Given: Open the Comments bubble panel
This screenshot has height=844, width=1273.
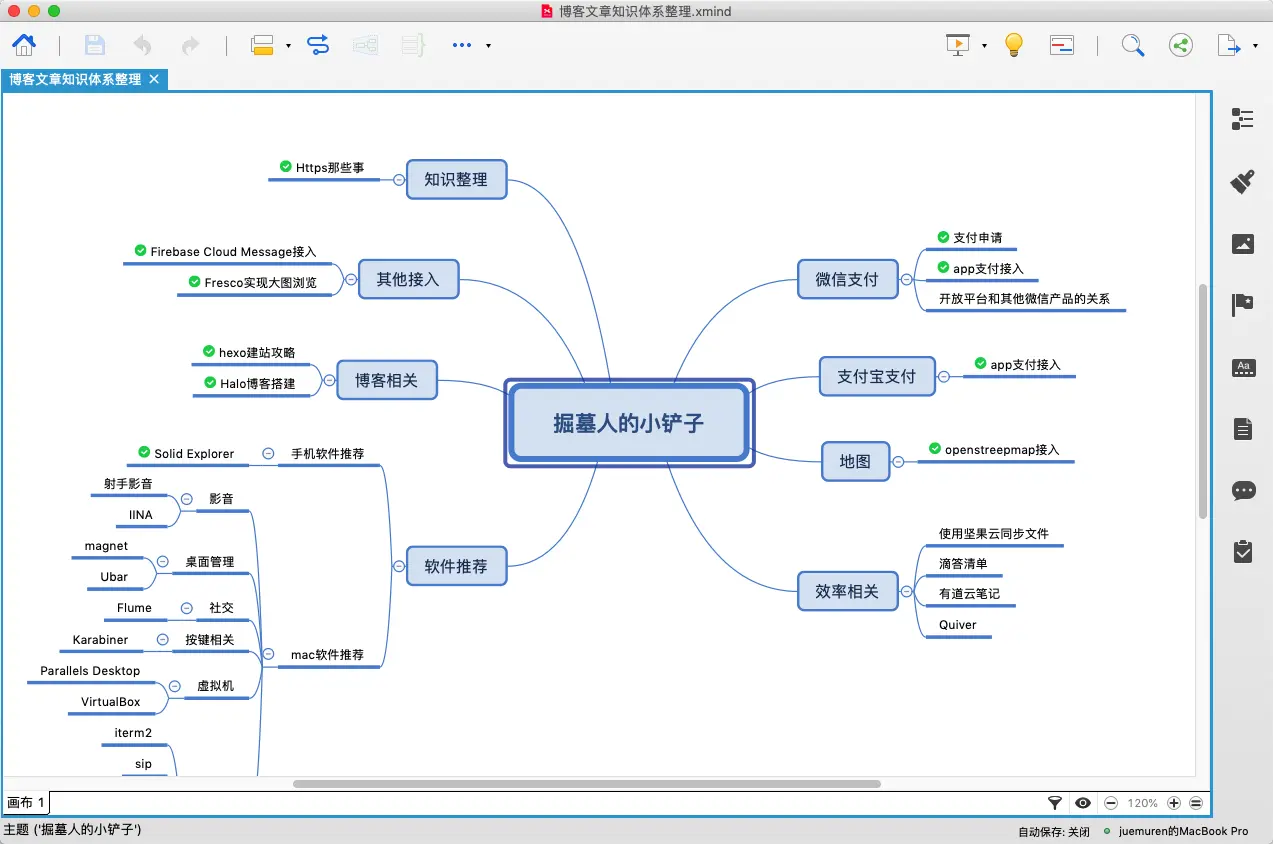Looking at the screenshot, I should [1243, 491].
